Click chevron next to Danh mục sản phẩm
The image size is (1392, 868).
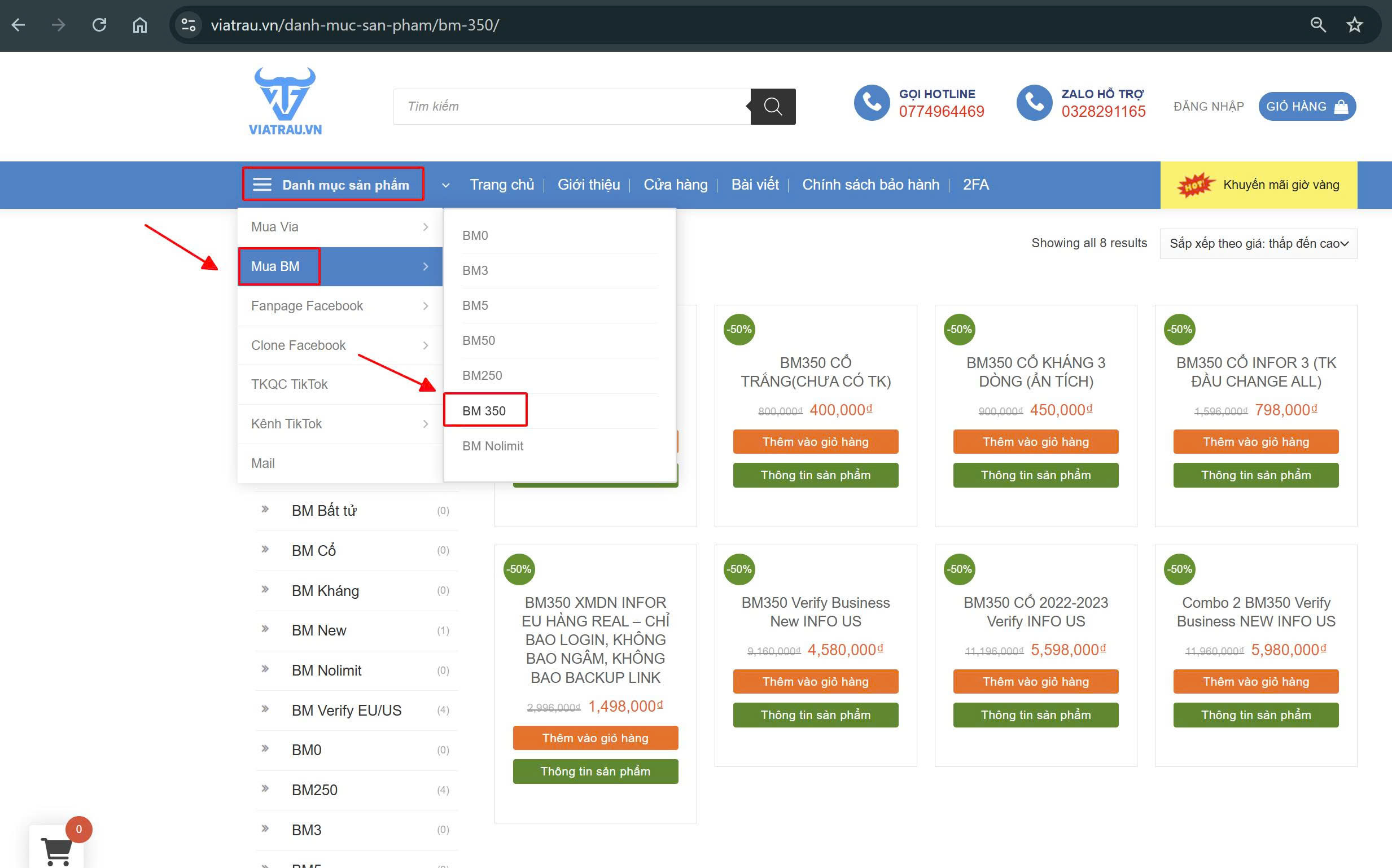click(445, 186)
